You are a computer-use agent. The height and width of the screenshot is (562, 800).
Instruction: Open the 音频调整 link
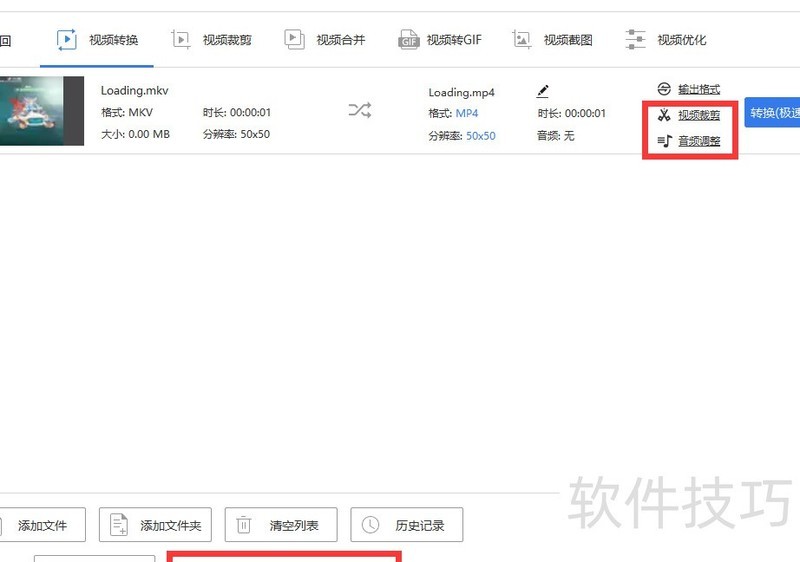pyautogui.click(x=699, y=141)
